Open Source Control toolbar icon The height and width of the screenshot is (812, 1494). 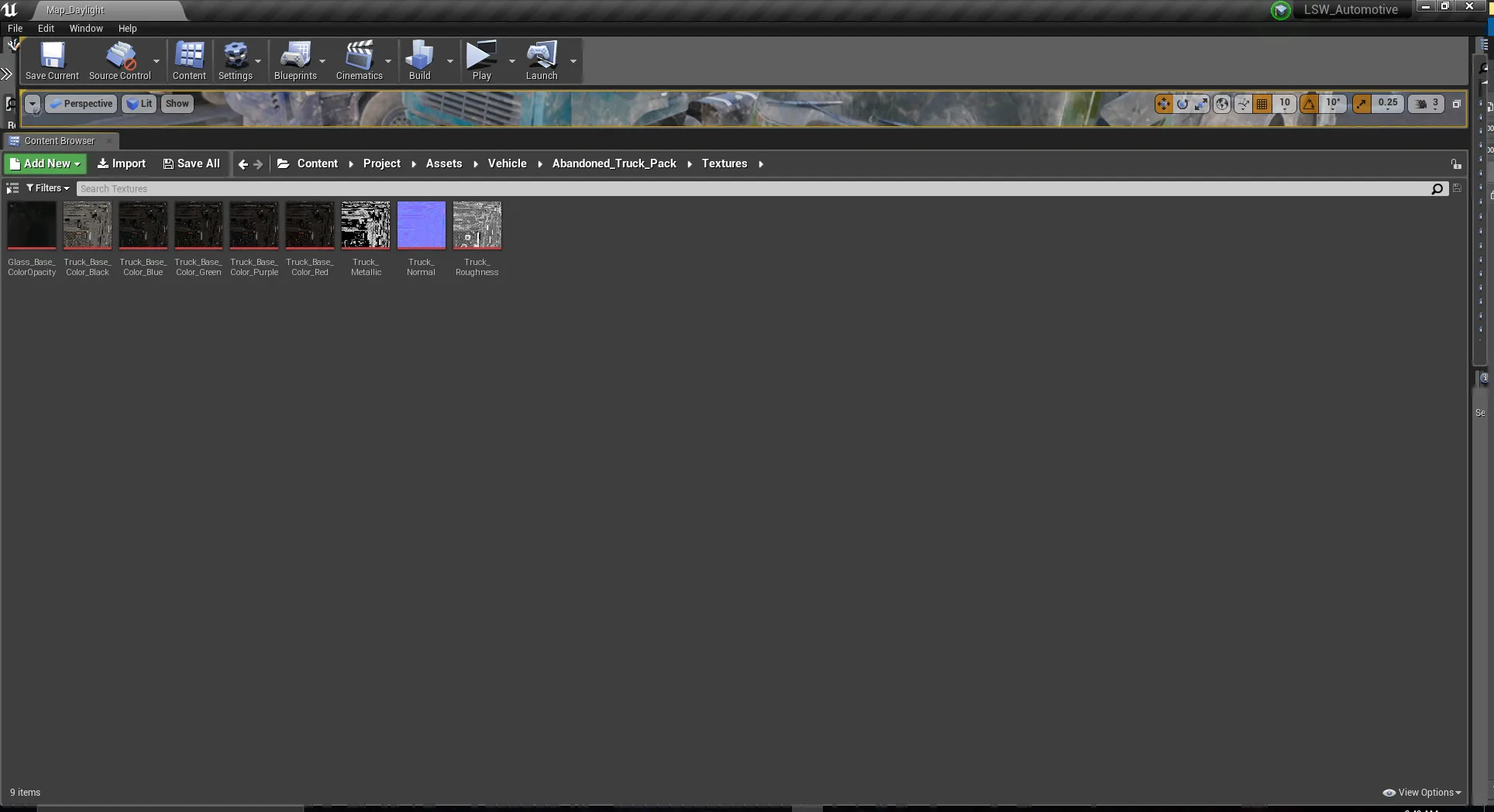pyautogui.click(x=120, y=60)
